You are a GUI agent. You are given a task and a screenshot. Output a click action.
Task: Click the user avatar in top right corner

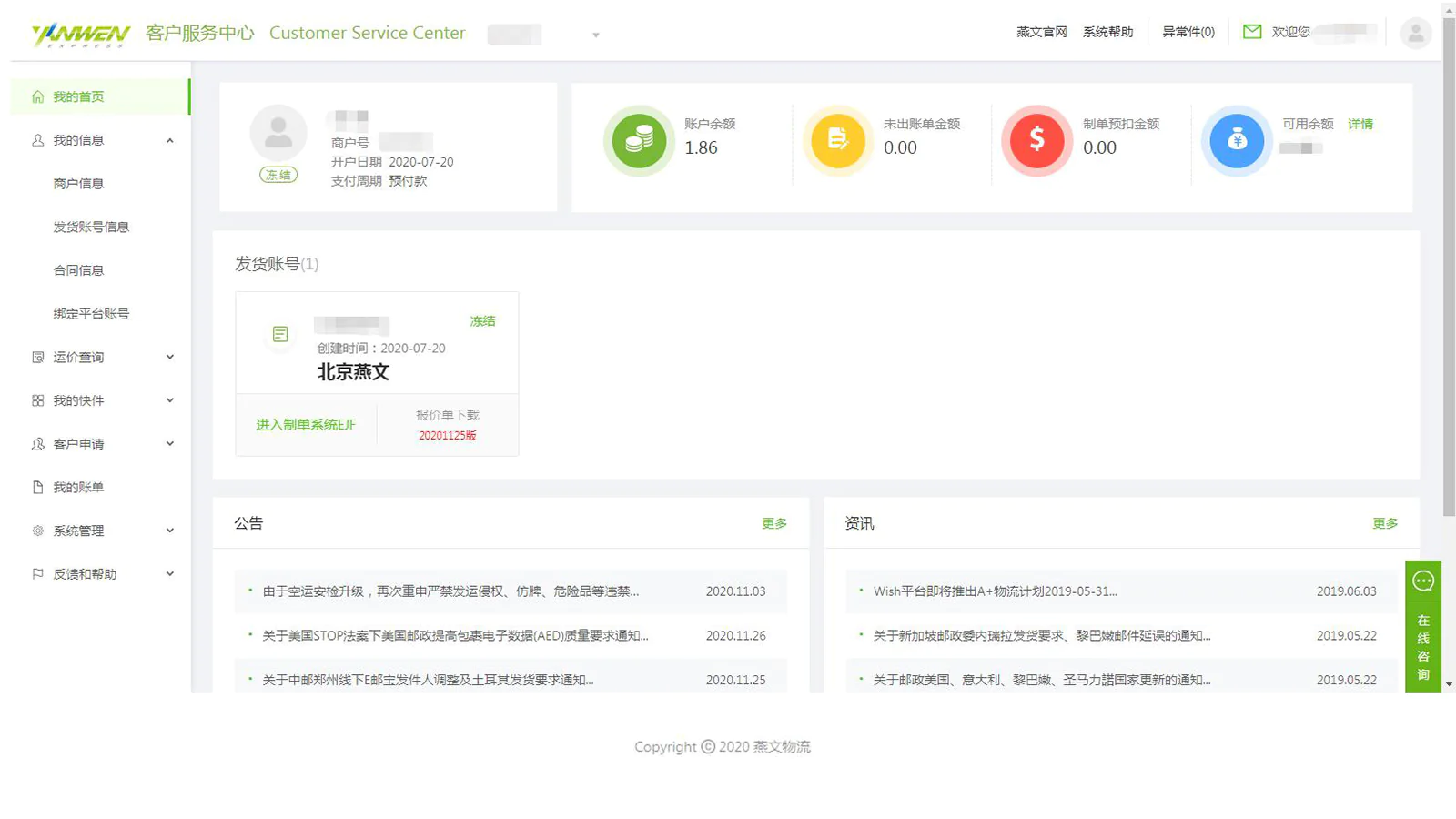(1415, 34)
